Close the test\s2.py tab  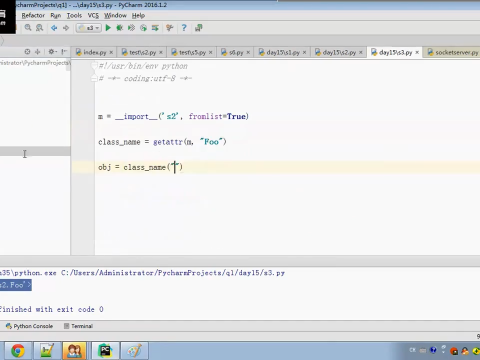(x=161, y=53)
